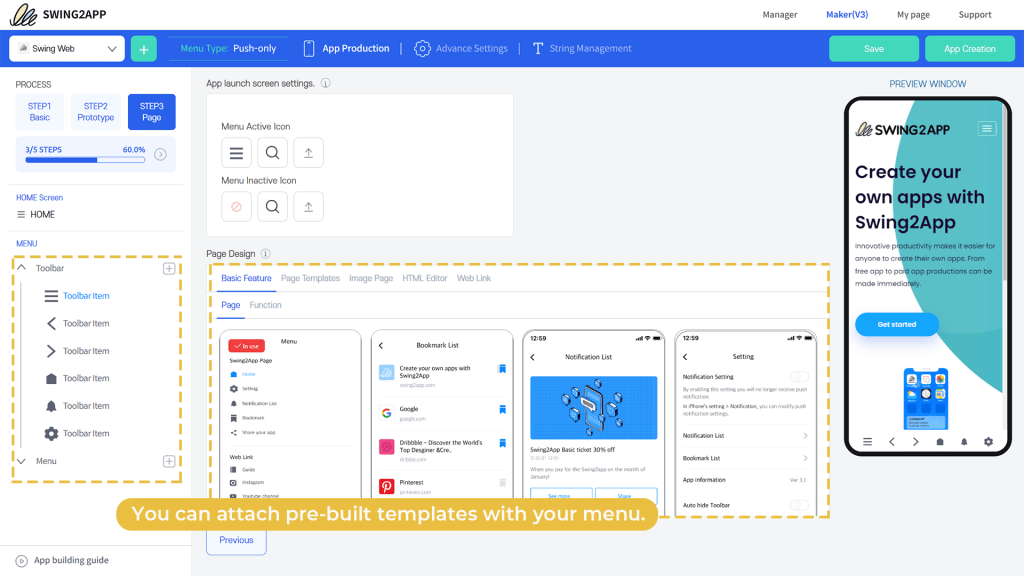This screenshot has width=1024, height=576.
Task: Click the Swing2App logo
Action: (58, 14)
